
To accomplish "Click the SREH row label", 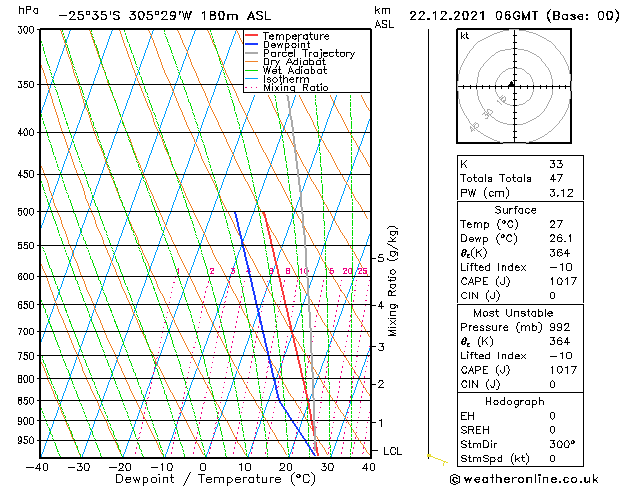I will (x=475, y=430).
